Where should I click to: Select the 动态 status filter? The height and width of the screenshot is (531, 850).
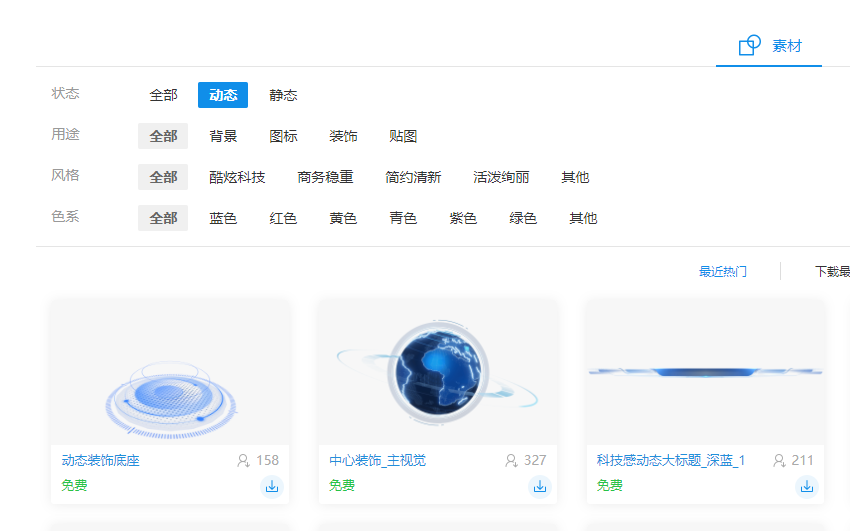click(223, 95)
